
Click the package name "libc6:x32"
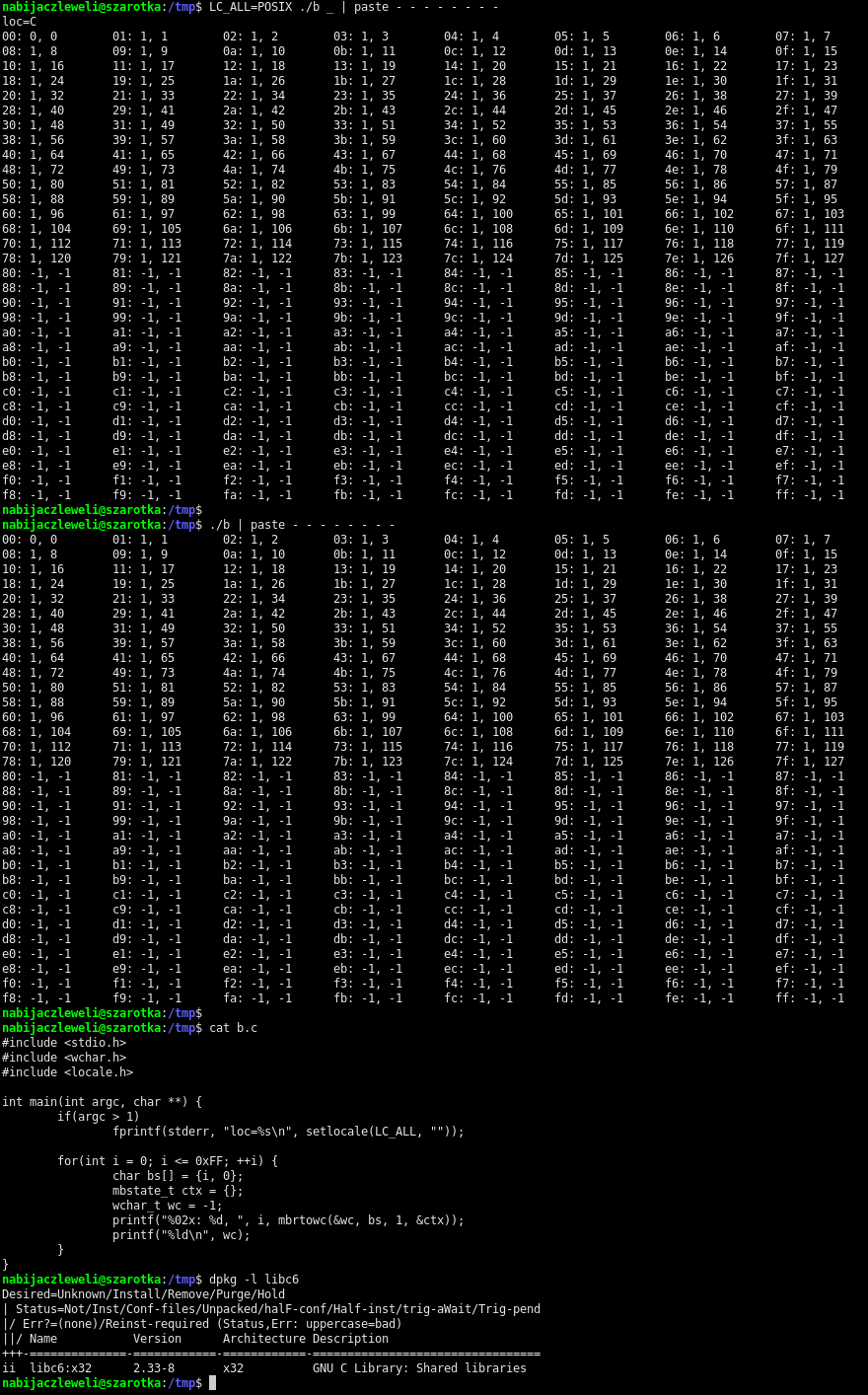(x=60, y=1368)
